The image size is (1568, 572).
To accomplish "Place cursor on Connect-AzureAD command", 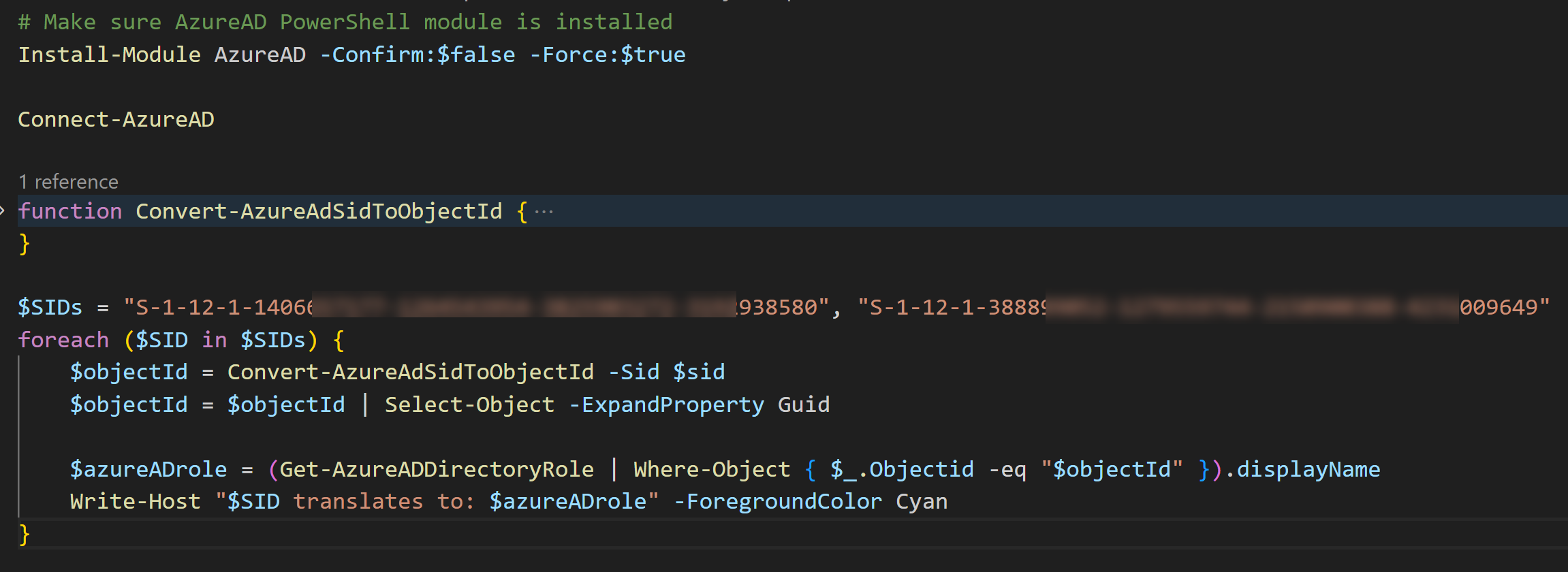I will pyautogui.click(x=116, y=120).
